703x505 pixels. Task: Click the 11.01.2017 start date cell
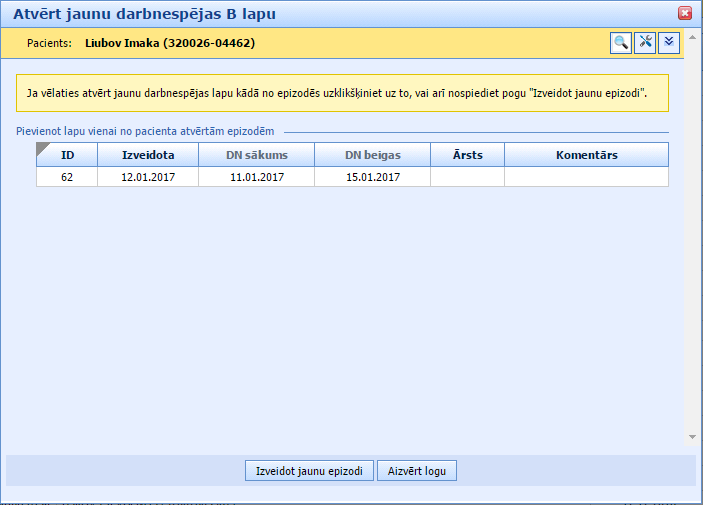tap(256, 177)
